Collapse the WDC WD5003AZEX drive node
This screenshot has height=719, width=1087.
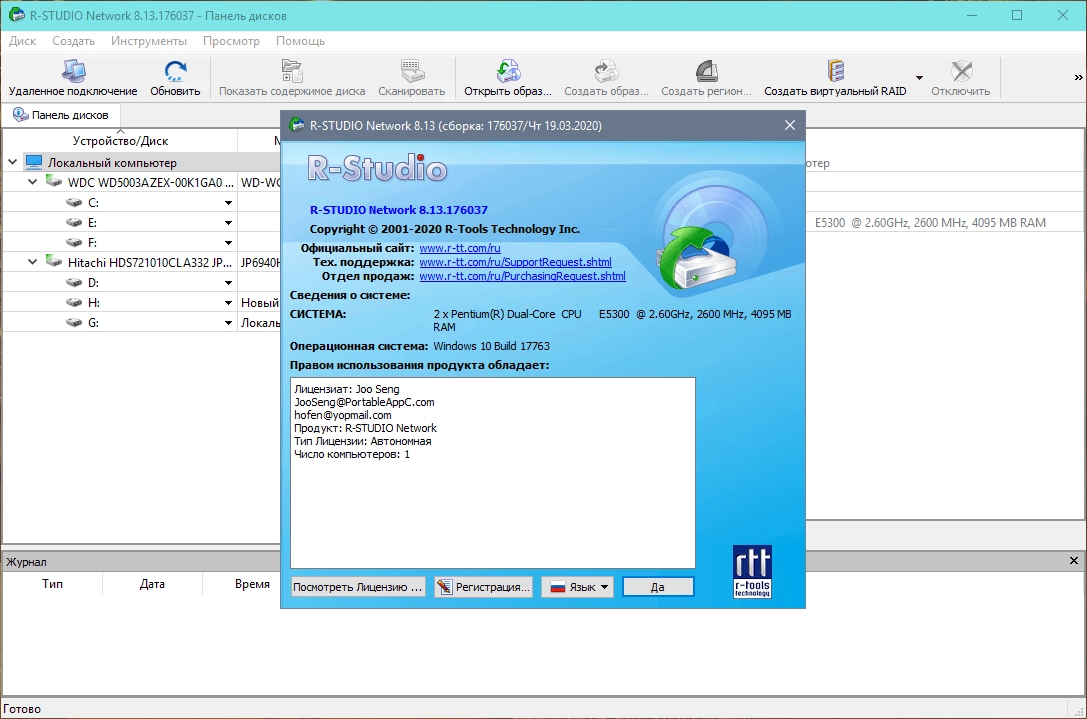[33, 182]
